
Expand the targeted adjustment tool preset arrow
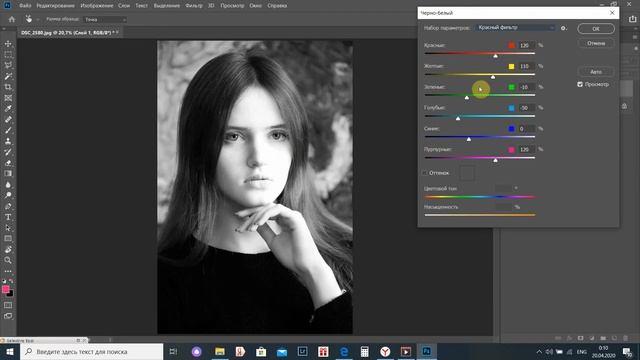[x=38, y=19]
